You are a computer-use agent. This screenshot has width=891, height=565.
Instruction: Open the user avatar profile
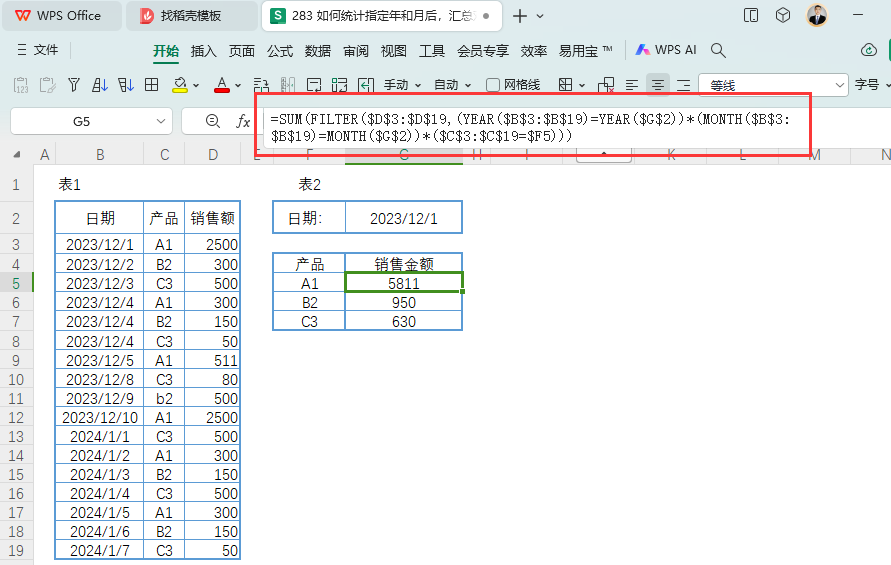[x=817, y=15]
